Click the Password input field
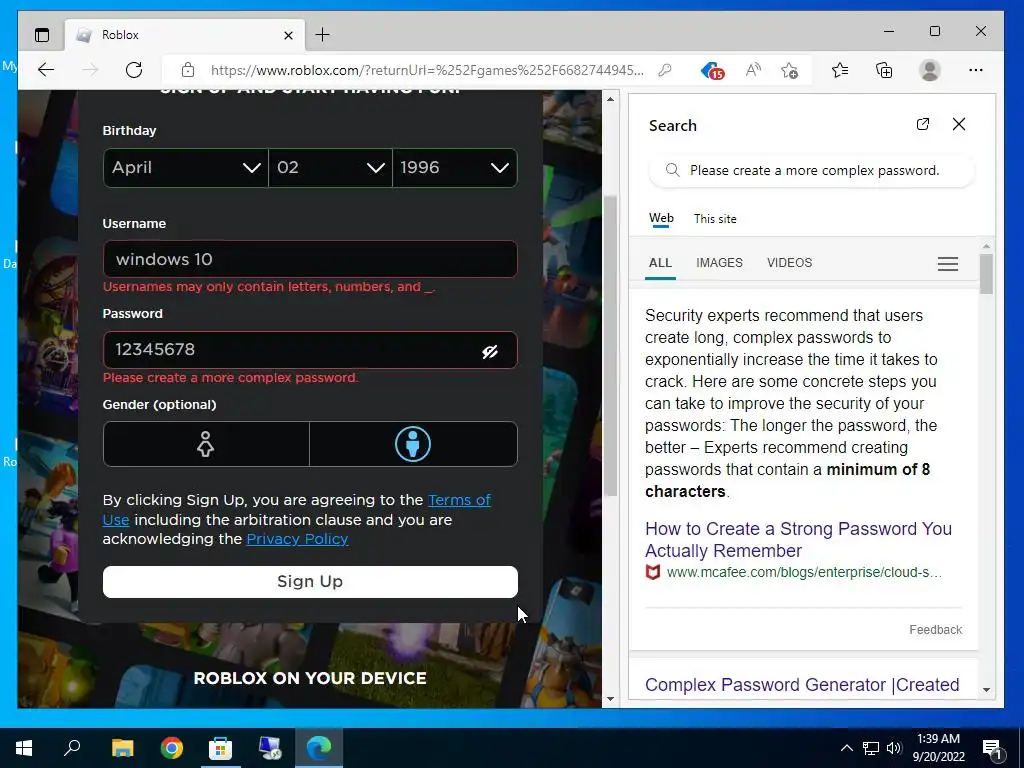The width and height of the screenshot is (1024, 768). point(310,350)
